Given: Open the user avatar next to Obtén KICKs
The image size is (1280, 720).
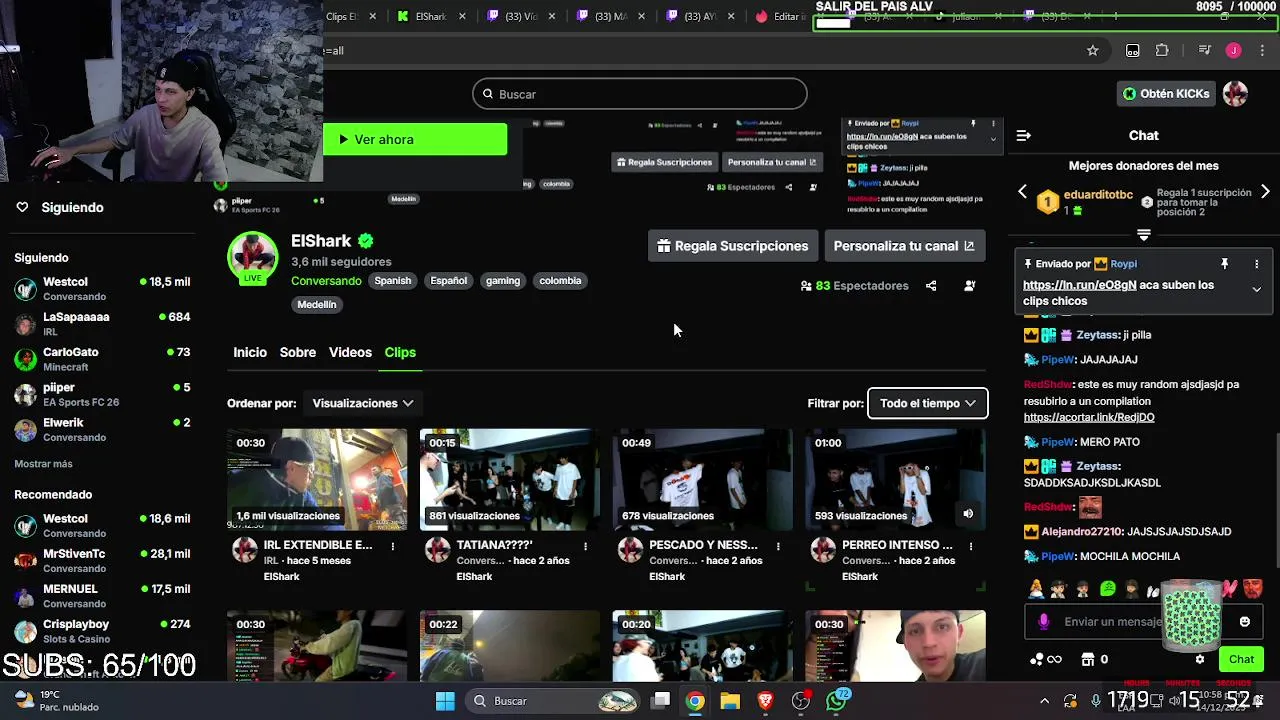Looking at the screenshot, I should 1236,94.
